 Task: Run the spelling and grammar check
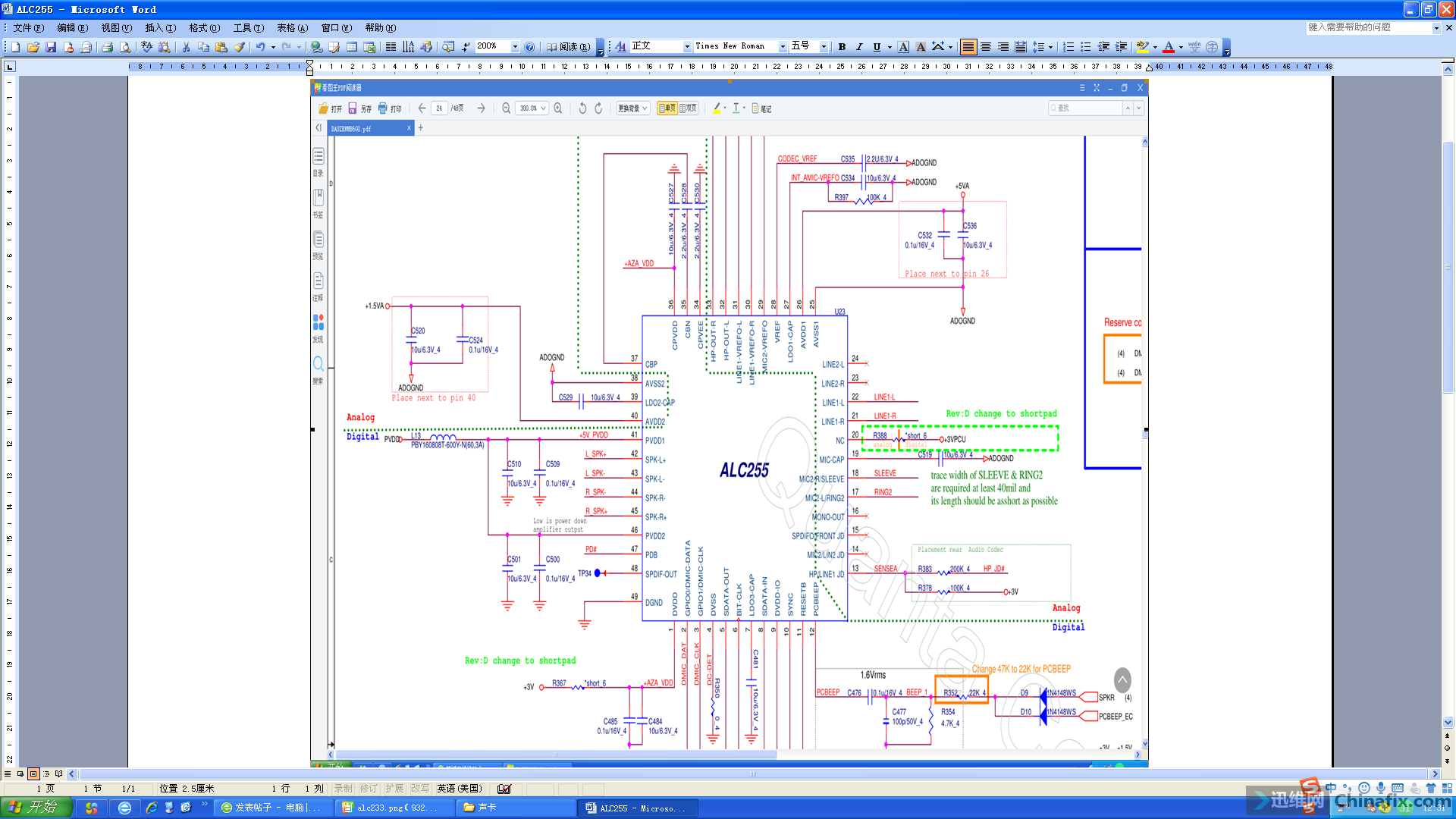pyautogui.click(x=146, y=47)
